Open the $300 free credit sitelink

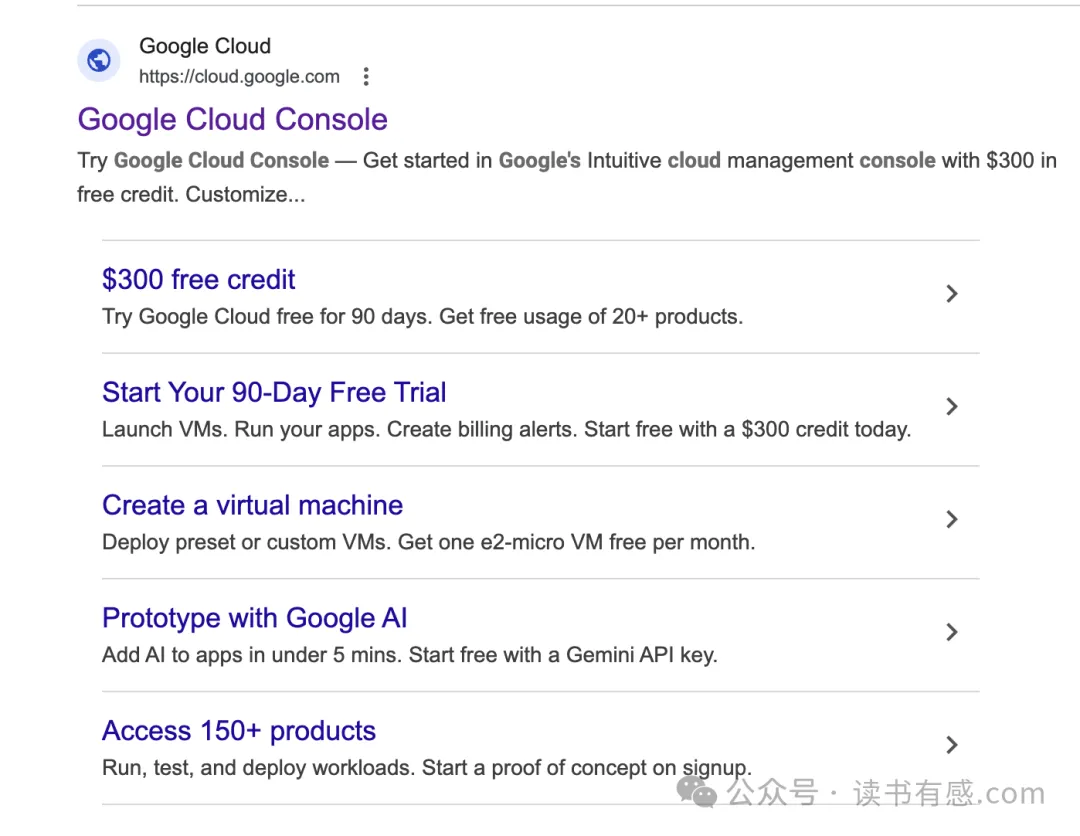[198, 280]
